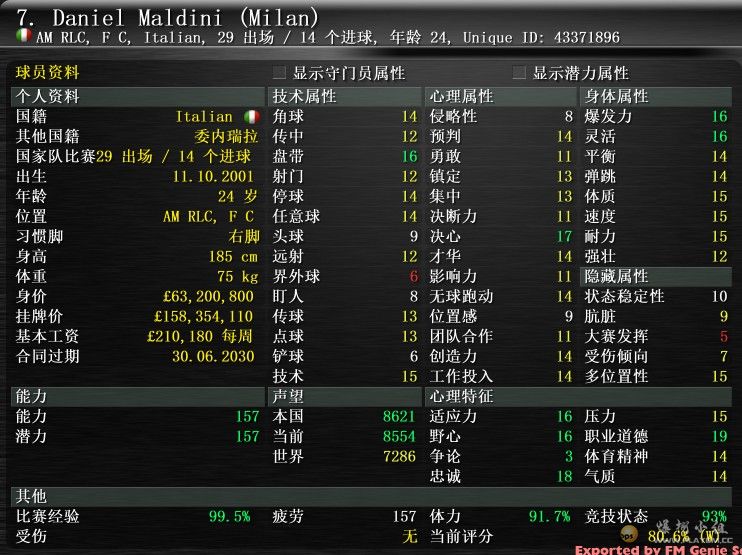The image size is (742, 555).
Task: Click the 大赛发挥 hidden attribute value 5
Action: click(724, 336)
